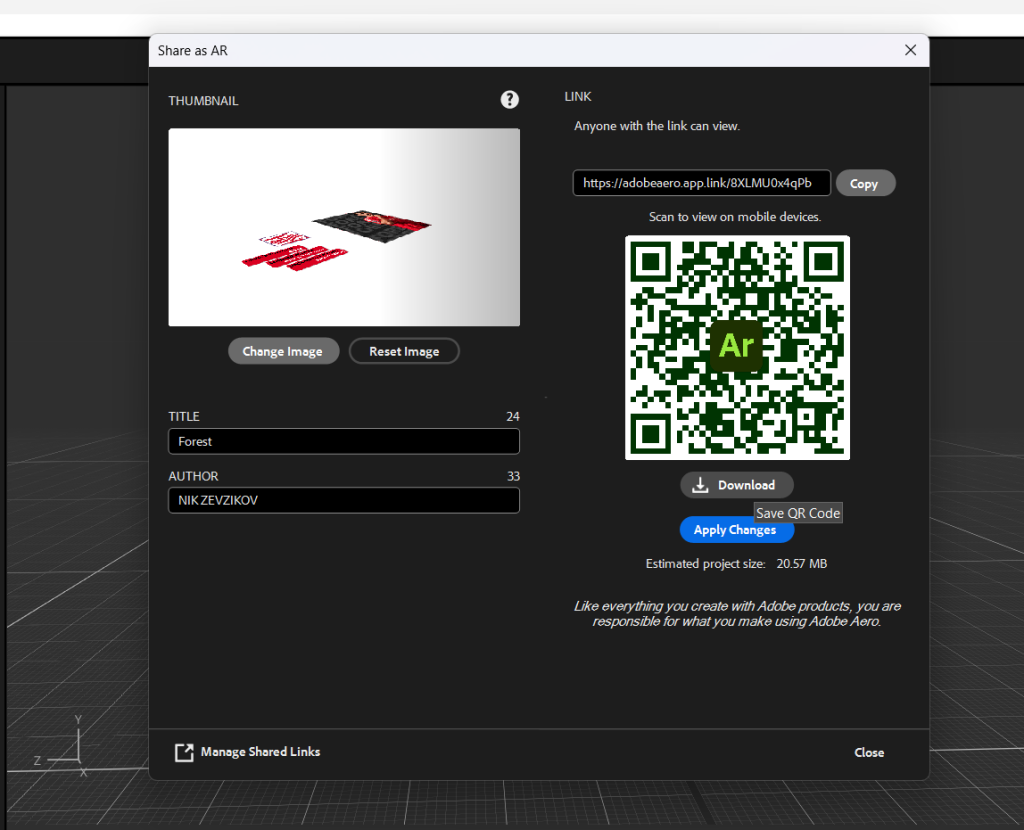Click the project thumbnail preview image
This screenshot has width=1024, height=830.
tap(344, 227)
